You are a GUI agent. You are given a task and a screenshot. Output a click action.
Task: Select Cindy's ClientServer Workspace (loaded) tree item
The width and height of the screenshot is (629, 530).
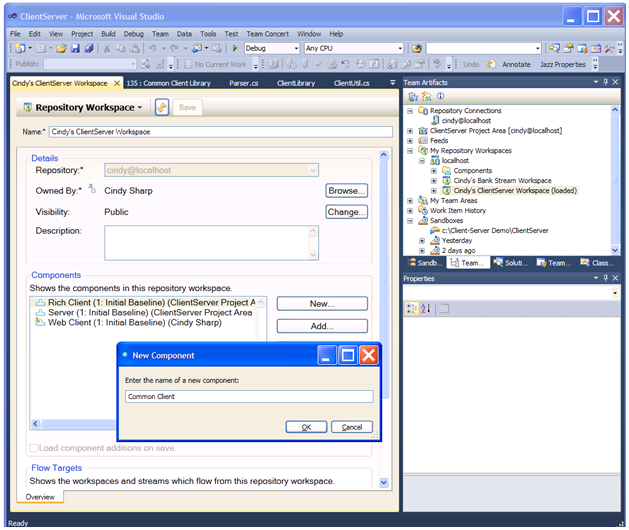[515, 191]
